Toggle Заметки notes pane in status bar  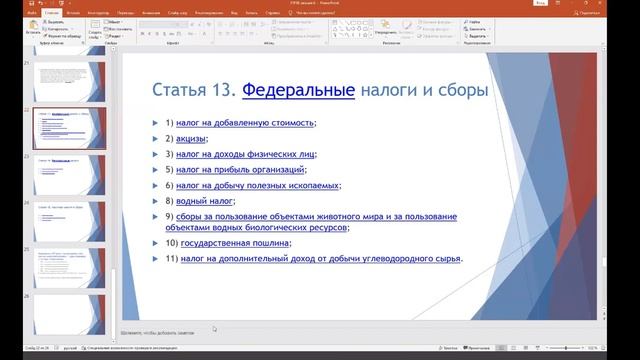[448, 348]
